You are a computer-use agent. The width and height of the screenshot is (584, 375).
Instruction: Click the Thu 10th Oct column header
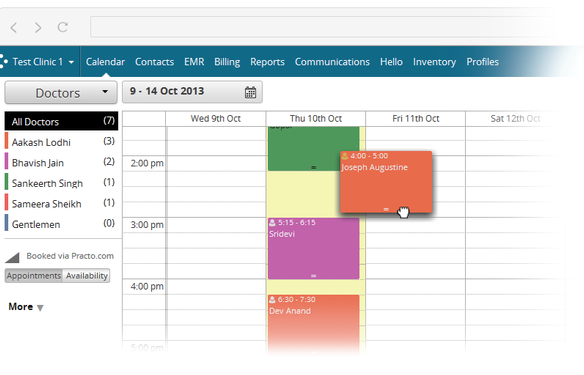coord(316,118)
